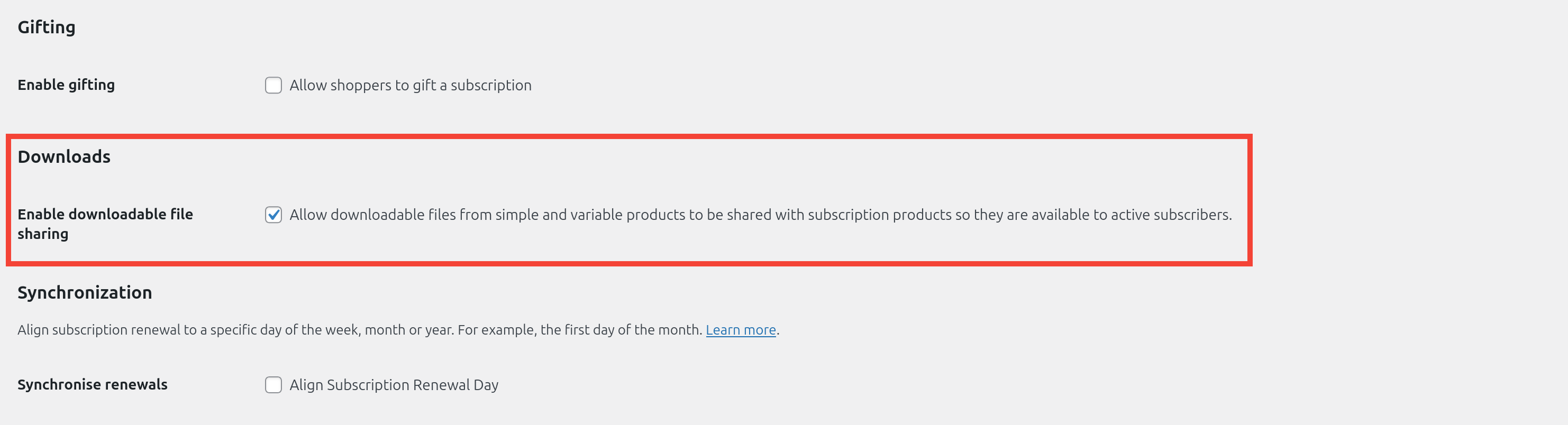
Task: Click the "Allow shoppers to gift a subscription" label
Action: click(x=409, y=85)
